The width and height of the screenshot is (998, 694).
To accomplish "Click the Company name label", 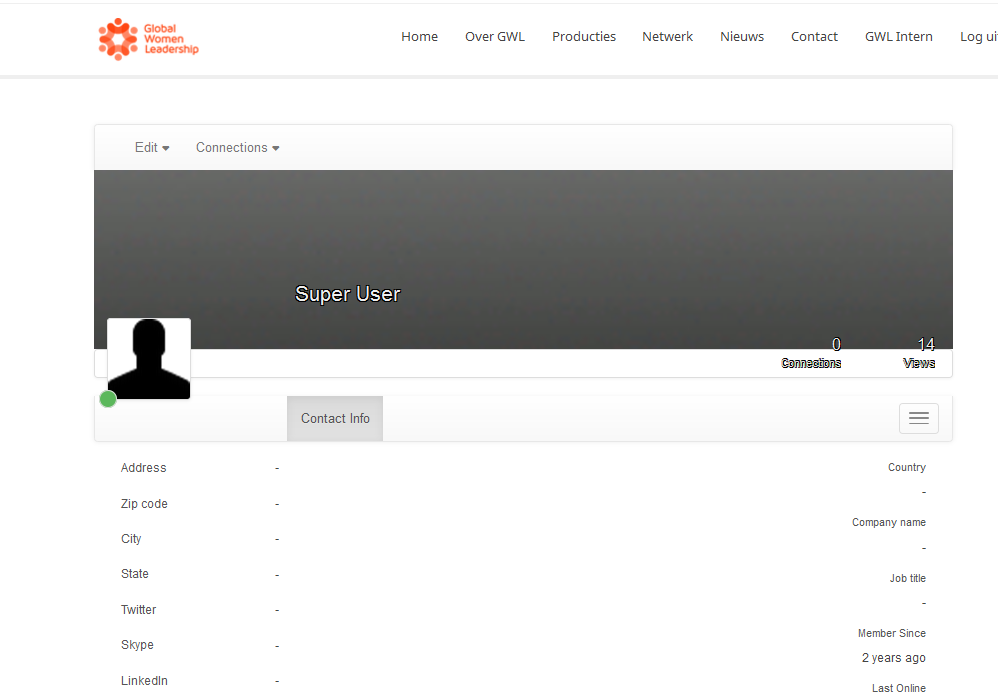I will (889, 522).
